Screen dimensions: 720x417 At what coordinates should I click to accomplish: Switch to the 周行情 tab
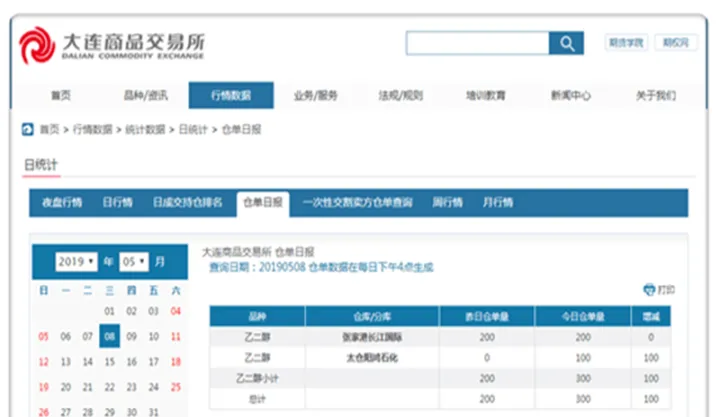(448, 203)
